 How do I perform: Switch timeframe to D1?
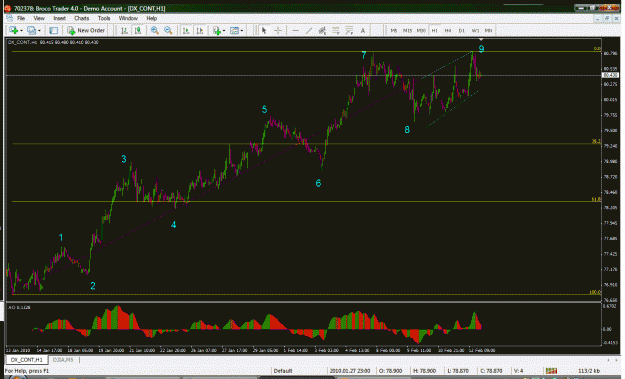(462, 30)
